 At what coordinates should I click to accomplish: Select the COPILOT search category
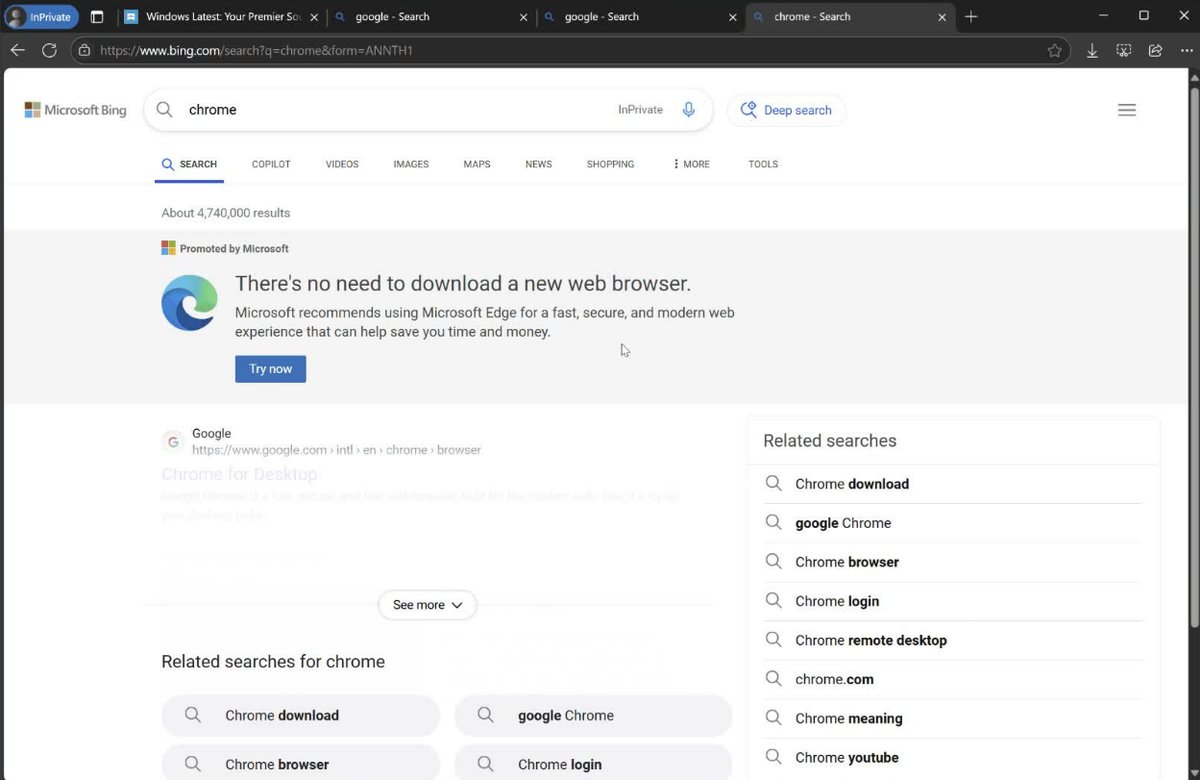tap(271, 164)
